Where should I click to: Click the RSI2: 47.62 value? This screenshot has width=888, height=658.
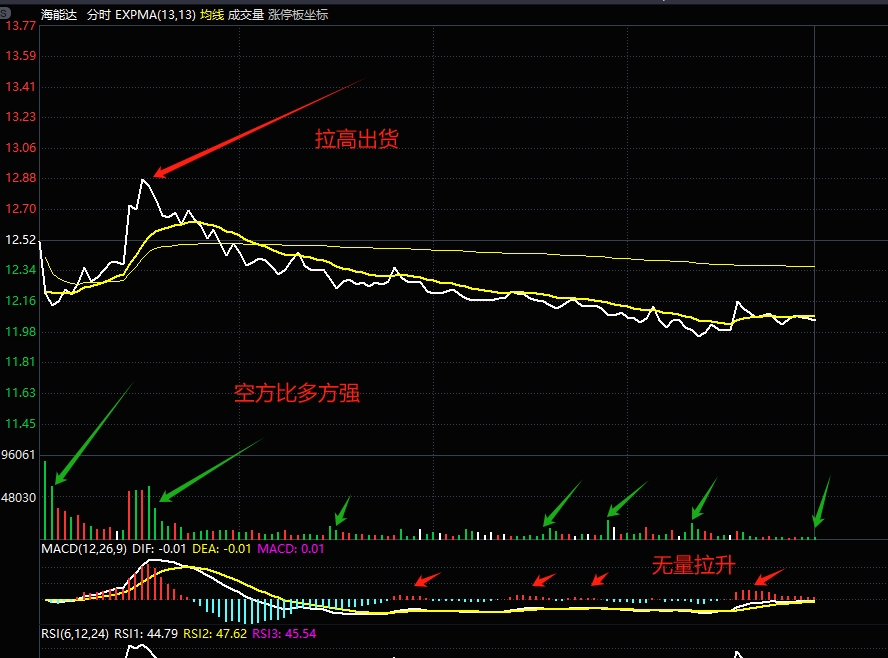[x=215, y=634]
